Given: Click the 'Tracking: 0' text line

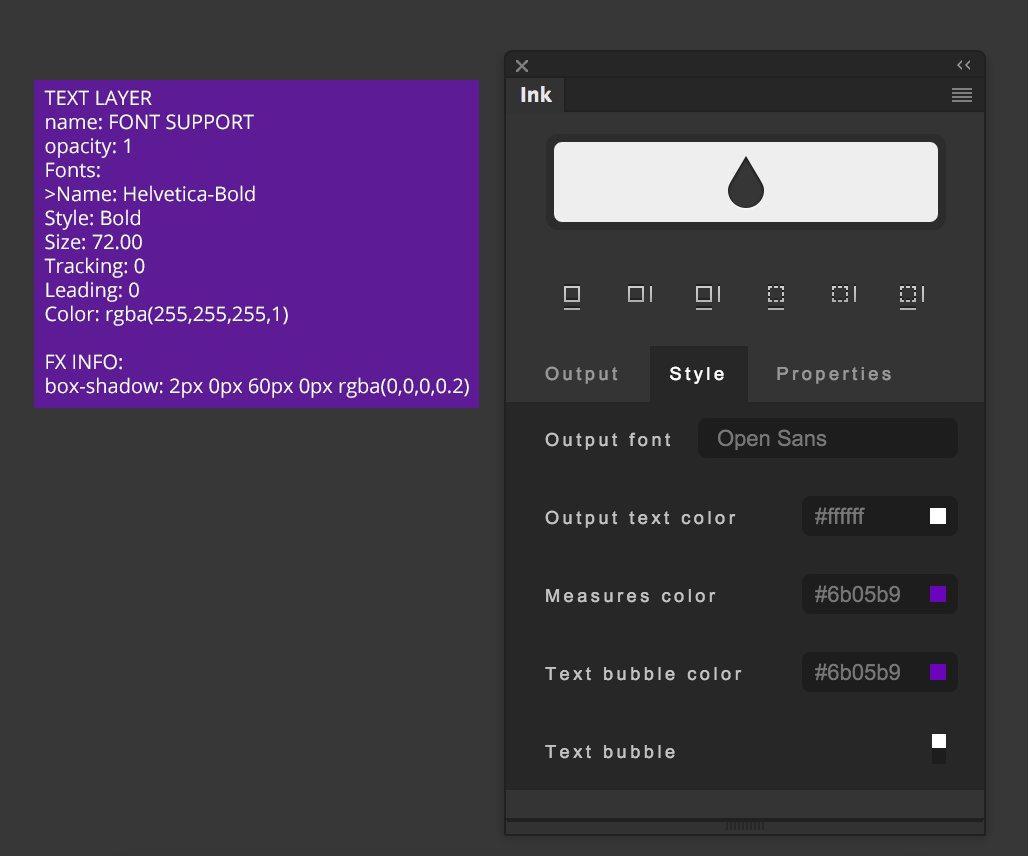Looking at the screenshot, I should click(94, 266).
